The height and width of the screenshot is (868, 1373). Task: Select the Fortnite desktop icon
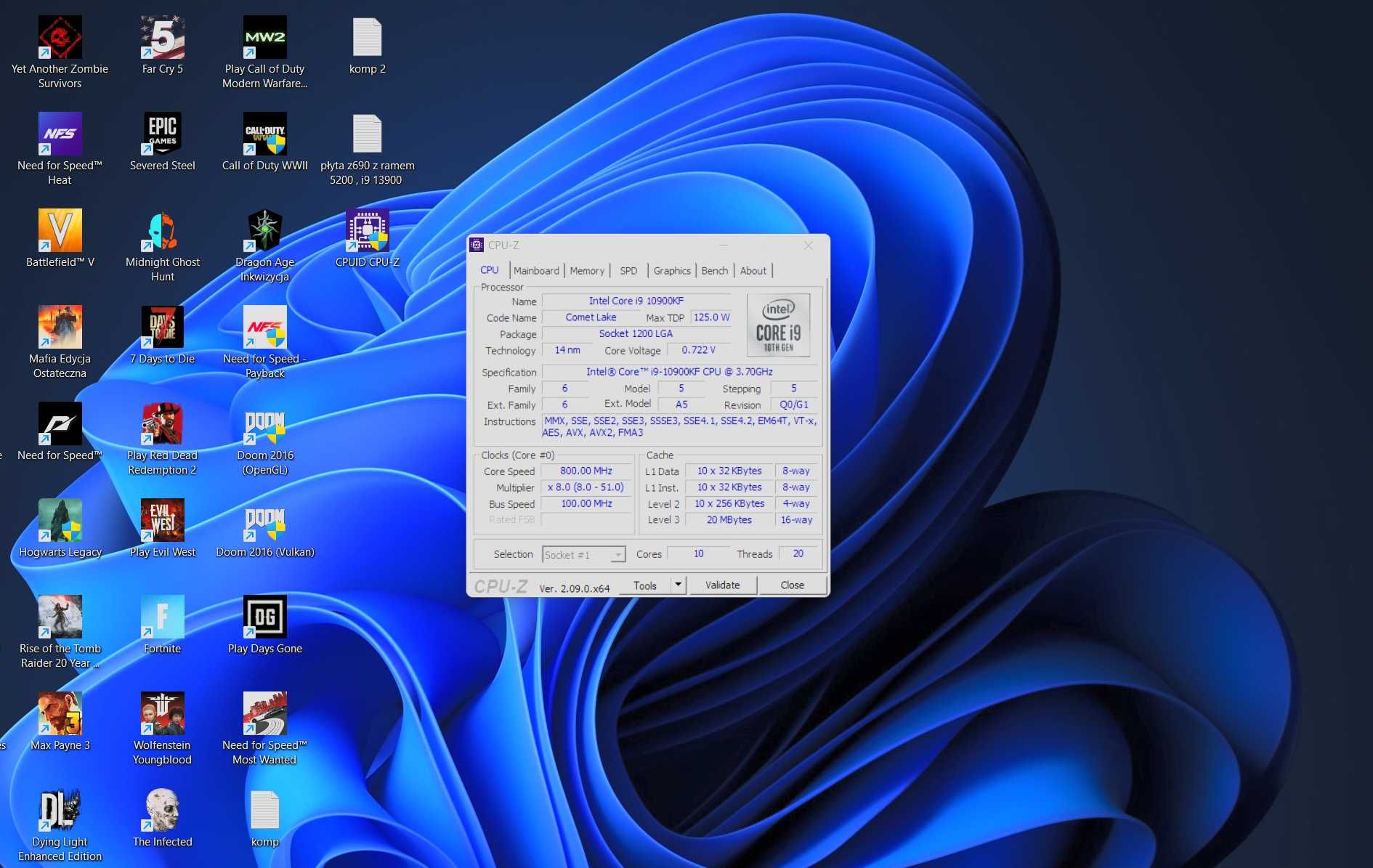[x=163, y=625]
